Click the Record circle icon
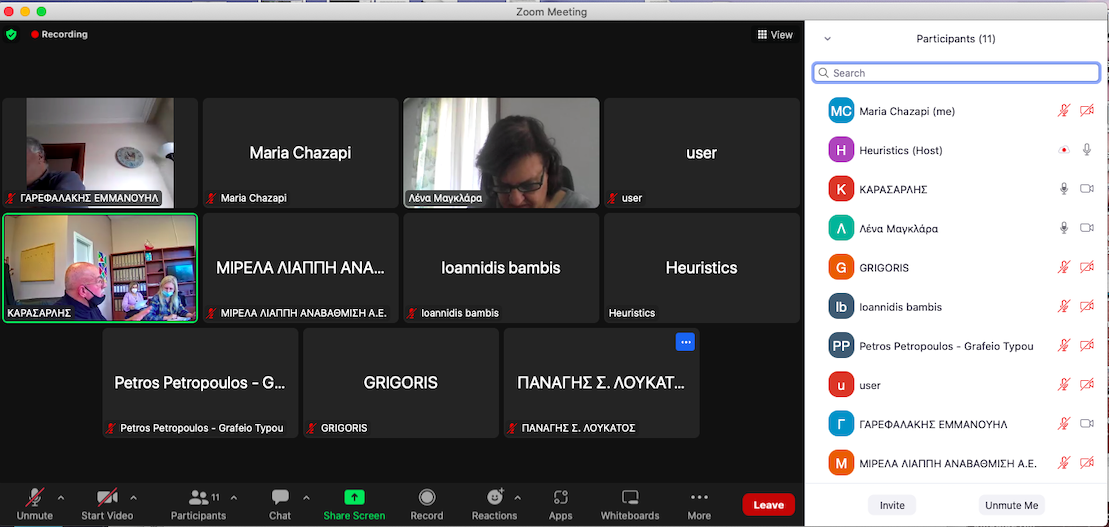The height and width of the screenshot is (527, 1109). [426, 497]
